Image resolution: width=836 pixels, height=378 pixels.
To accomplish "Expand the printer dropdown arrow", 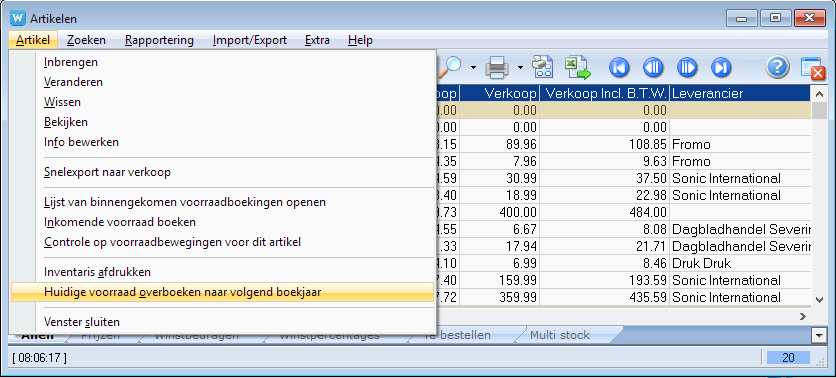I will click(520, 68).
